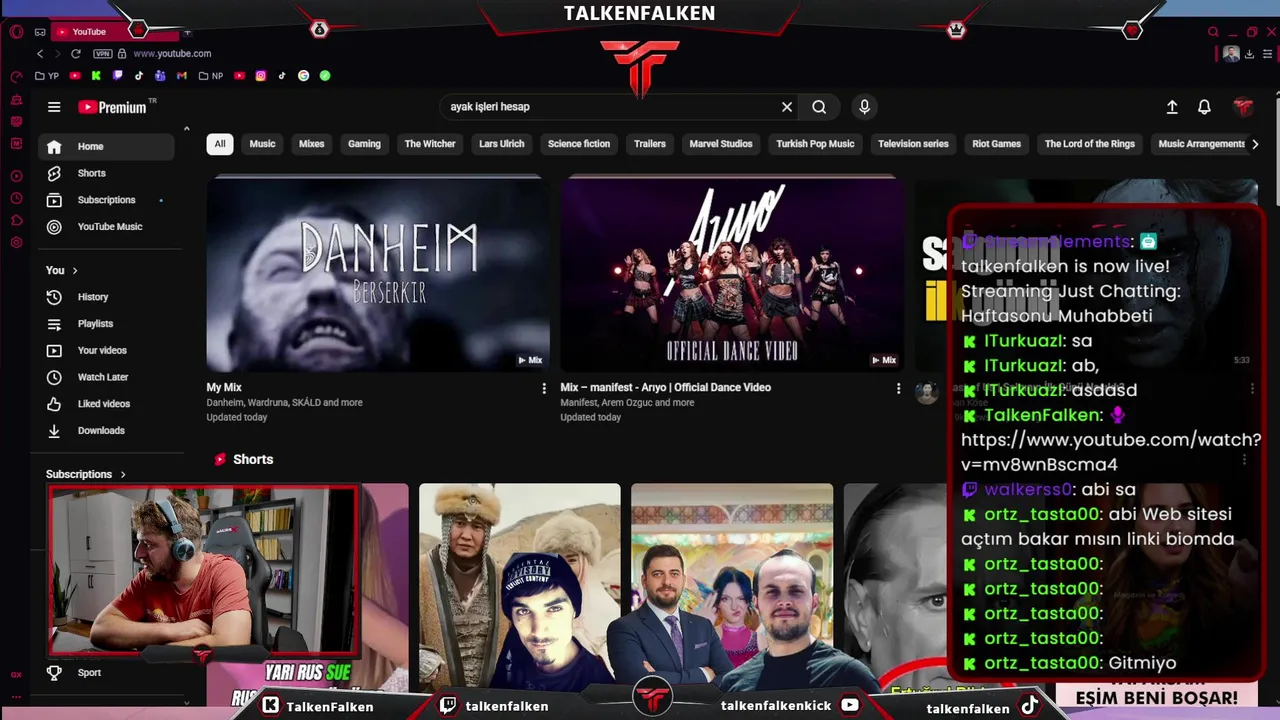Select the 'Gaming' filter chip
The height and width of the screenshot is (720, 1280).
(364, 144)
